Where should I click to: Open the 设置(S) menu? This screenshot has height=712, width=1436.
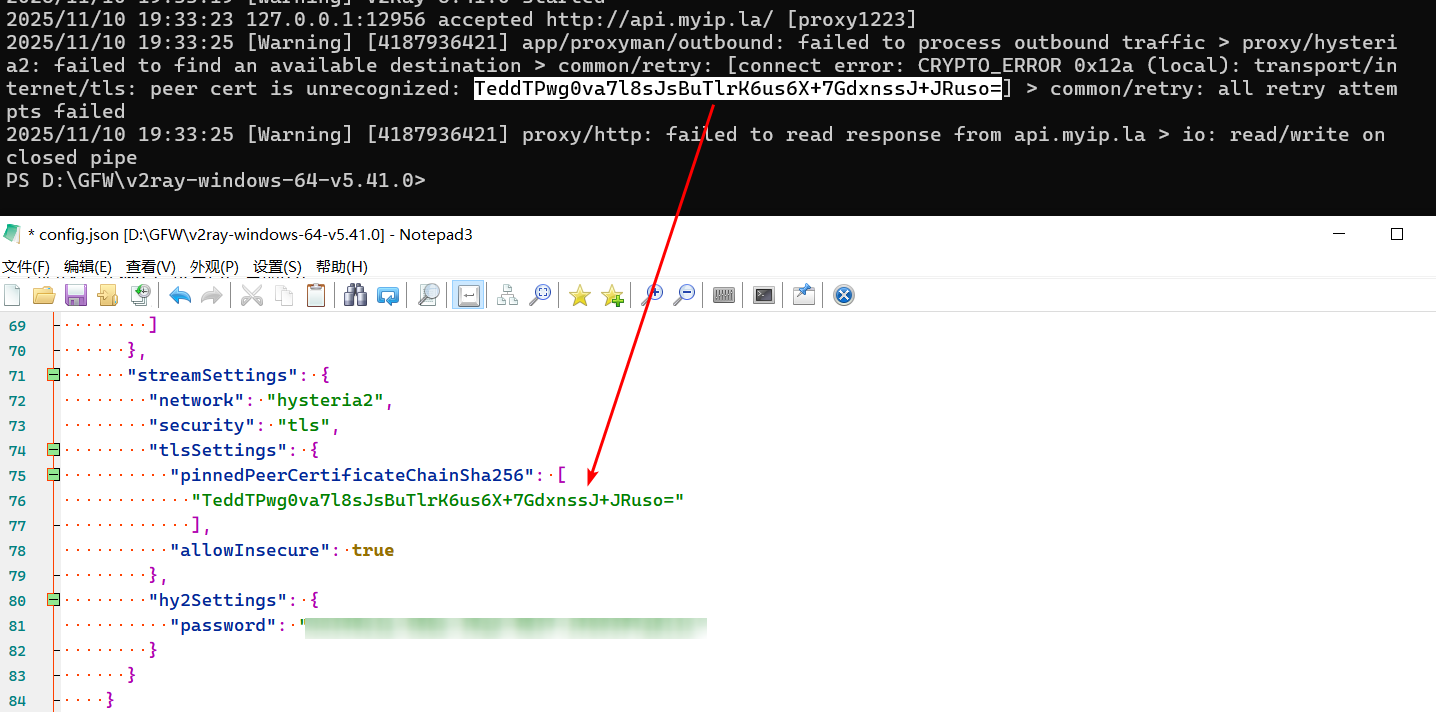277,267
